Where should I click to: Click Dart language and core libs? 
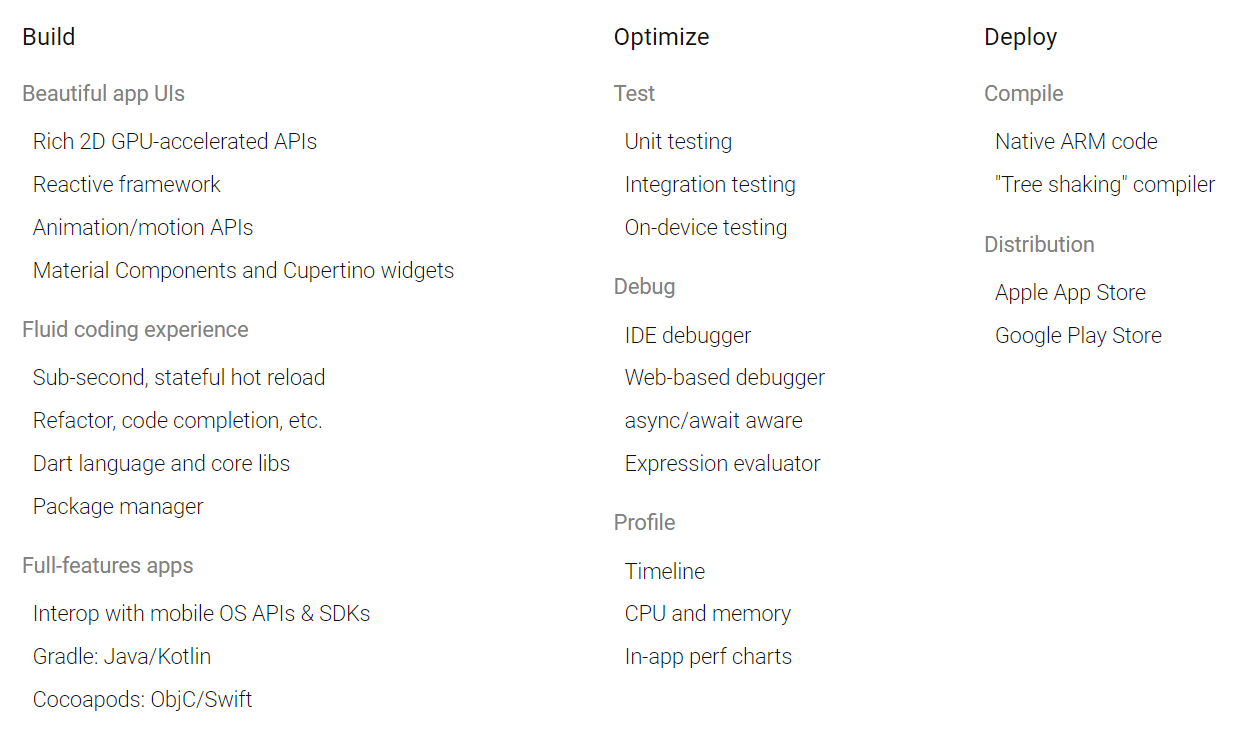162,464
